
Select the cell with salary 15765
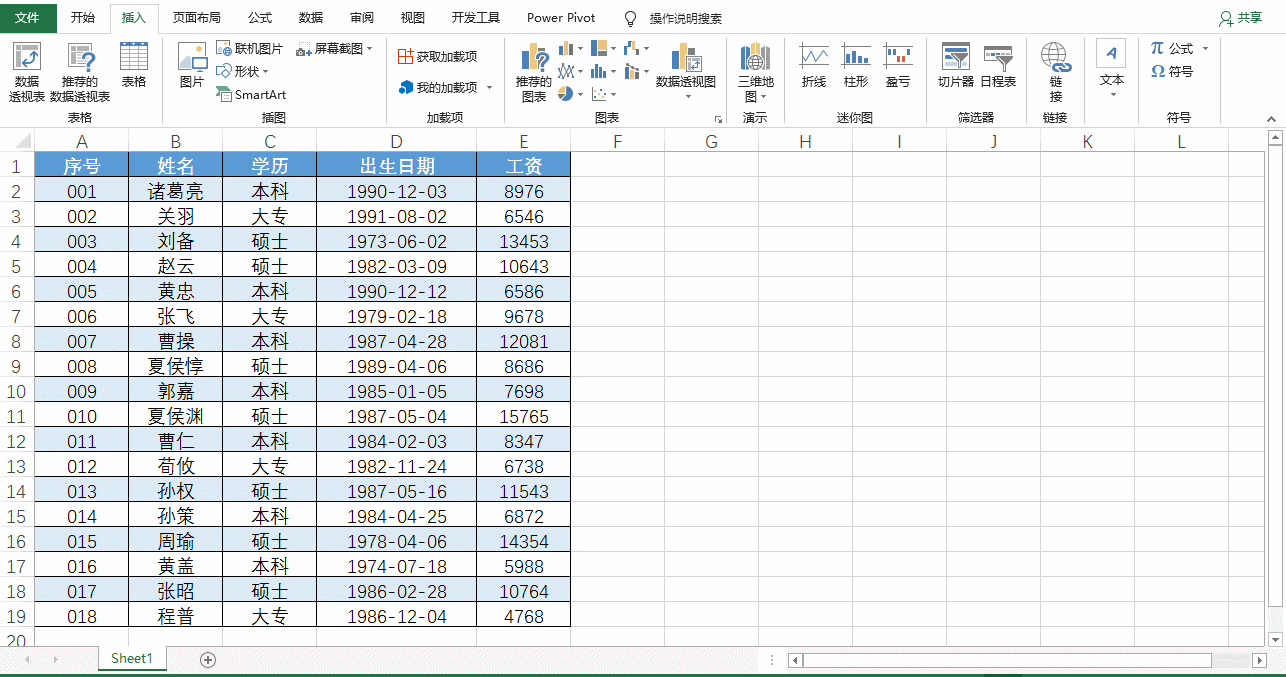click(x=524, y=416)
